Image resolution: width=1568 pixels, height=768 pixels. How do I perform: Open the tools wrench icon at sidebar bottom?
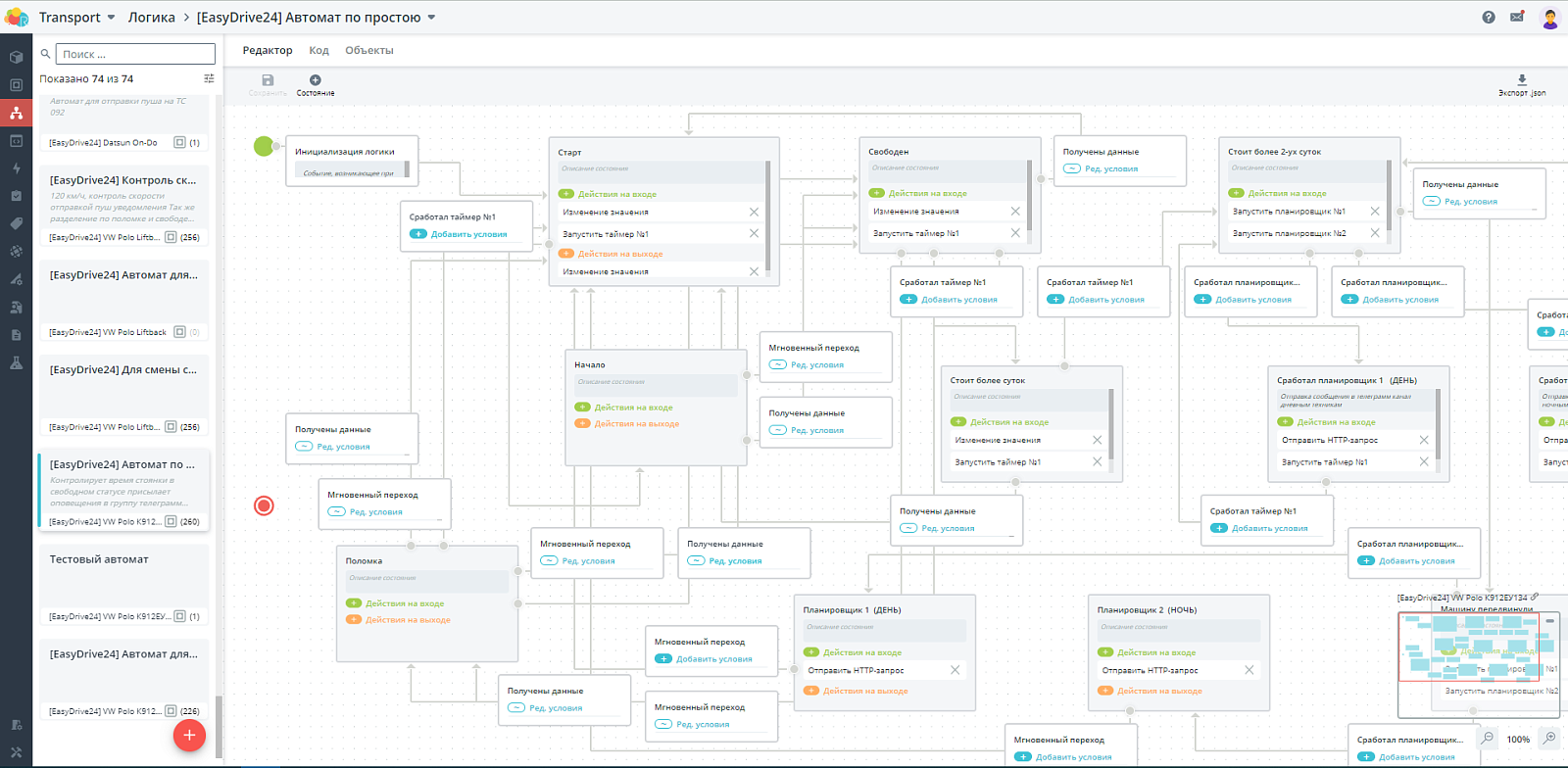coord(16,752)
